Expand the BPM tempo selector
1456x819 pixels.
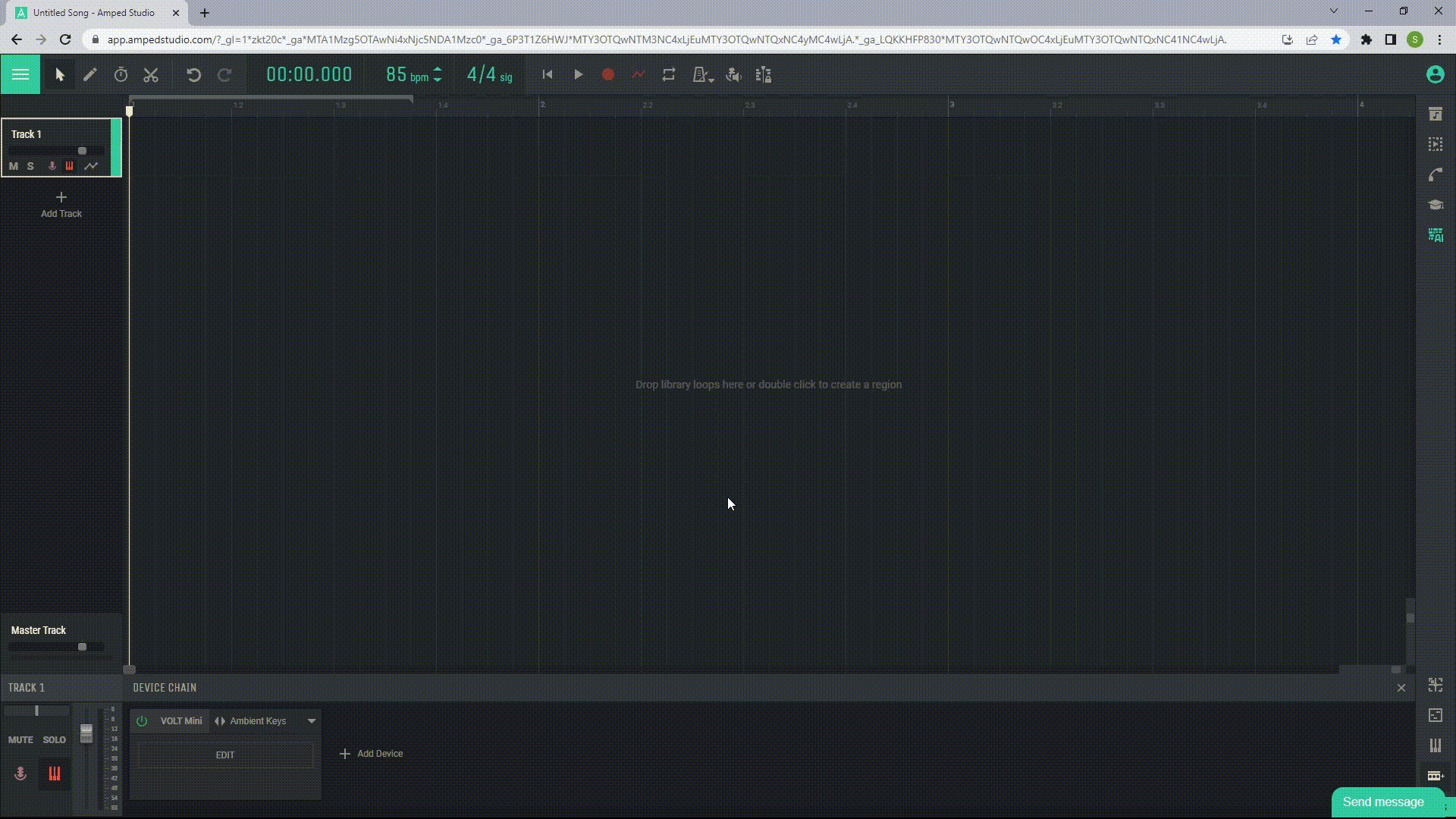438,74
